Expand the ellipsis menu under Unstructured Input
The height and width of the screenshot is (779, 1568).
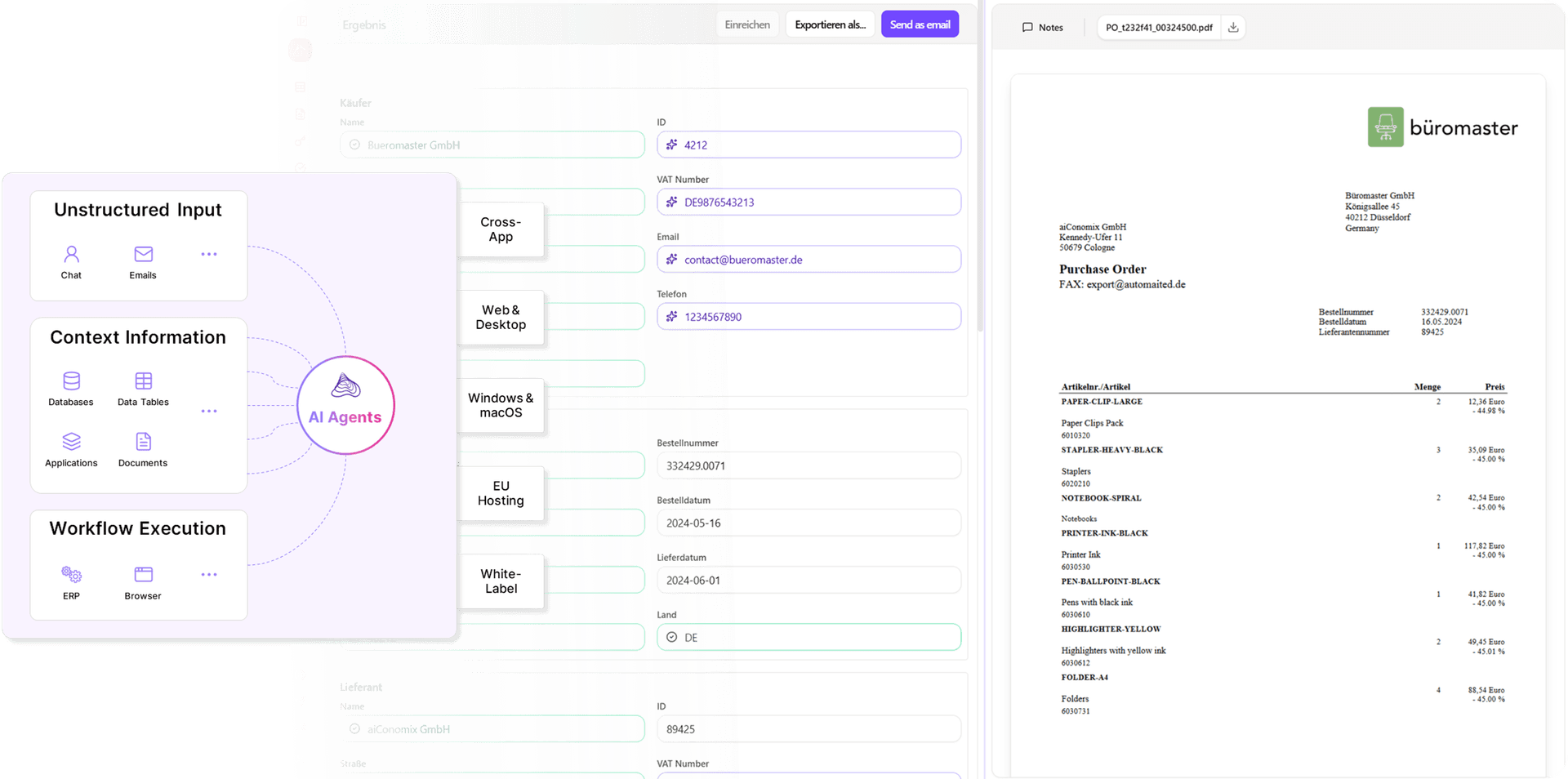click(209, 254)
